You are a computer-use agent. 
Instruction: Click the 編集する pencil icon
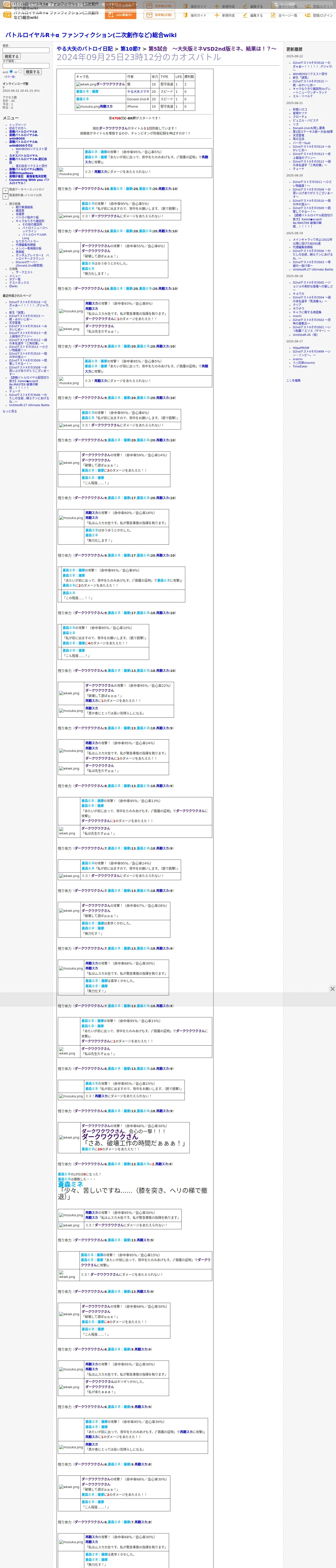(245, 15)
